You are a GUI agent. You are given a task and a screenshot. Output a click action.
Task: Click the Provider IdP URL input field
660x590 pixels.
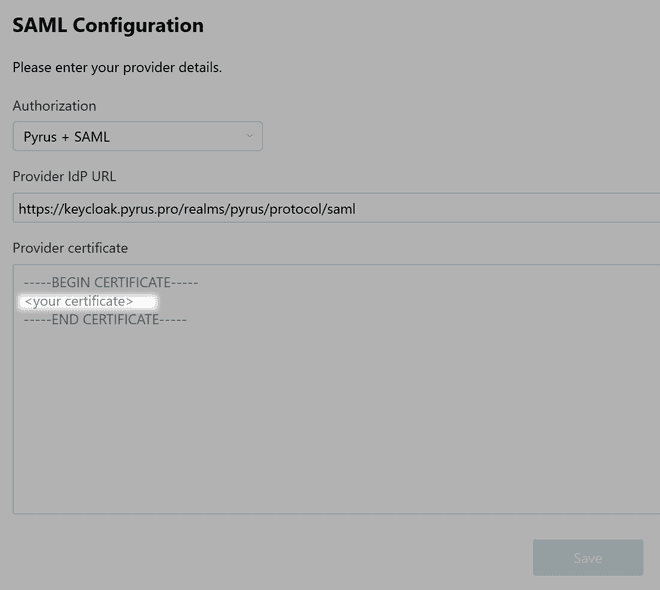[336, 209]
